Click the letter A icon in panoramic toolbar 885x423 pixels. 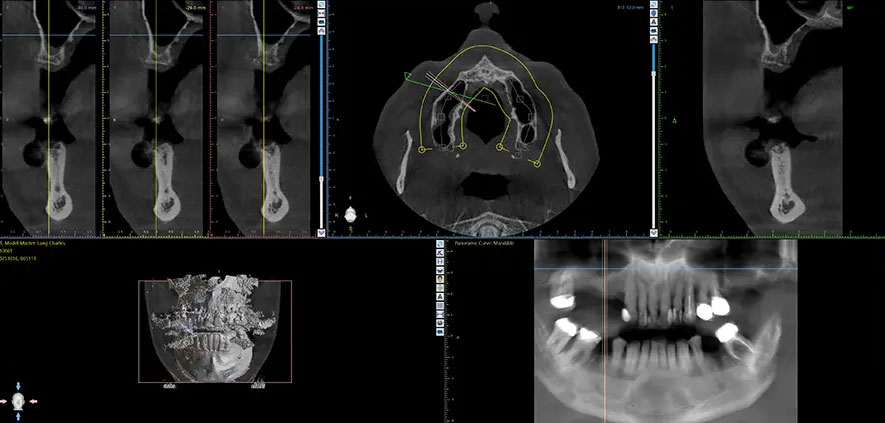point(440,296)
